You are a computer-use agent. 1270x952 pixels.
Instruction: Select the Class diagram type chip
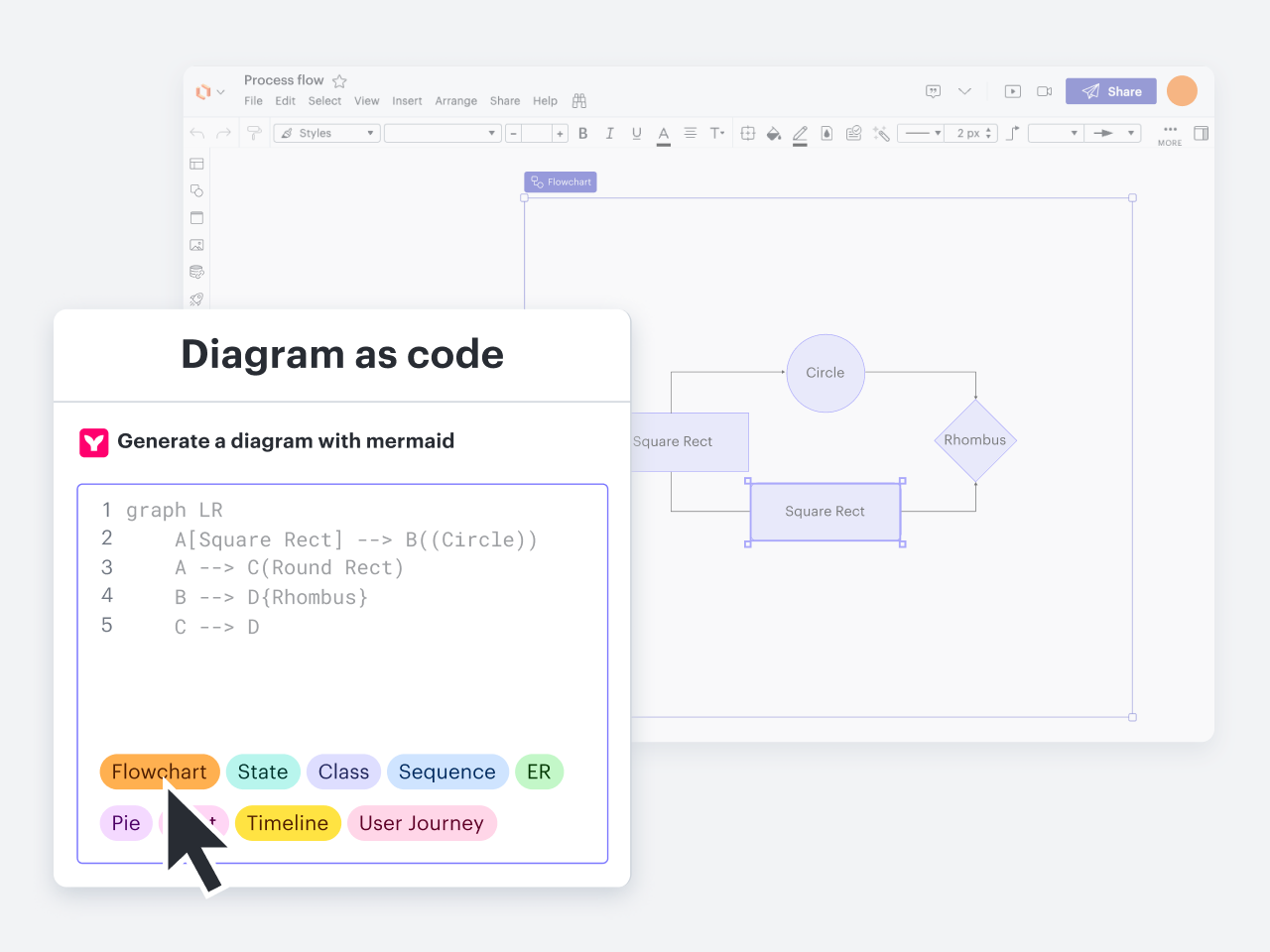(x=343, y=772)
